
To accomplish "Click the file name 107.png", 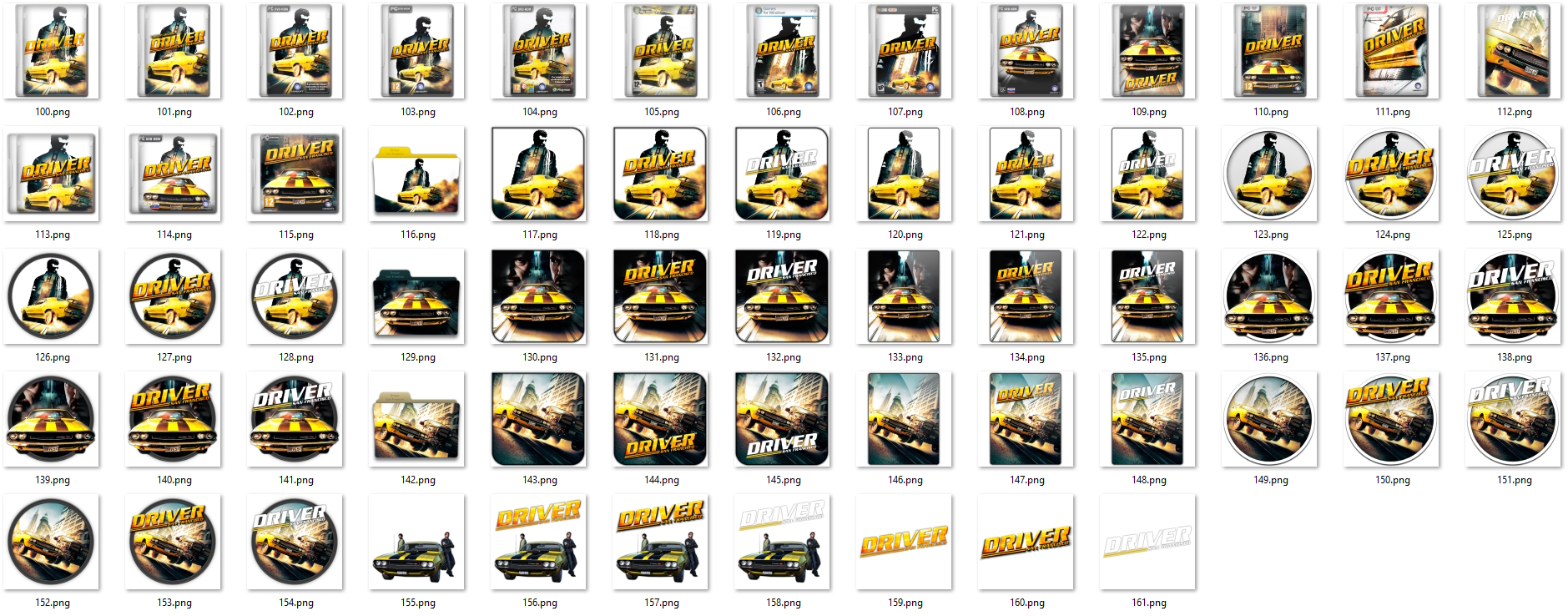I will [x=905, y=112].
